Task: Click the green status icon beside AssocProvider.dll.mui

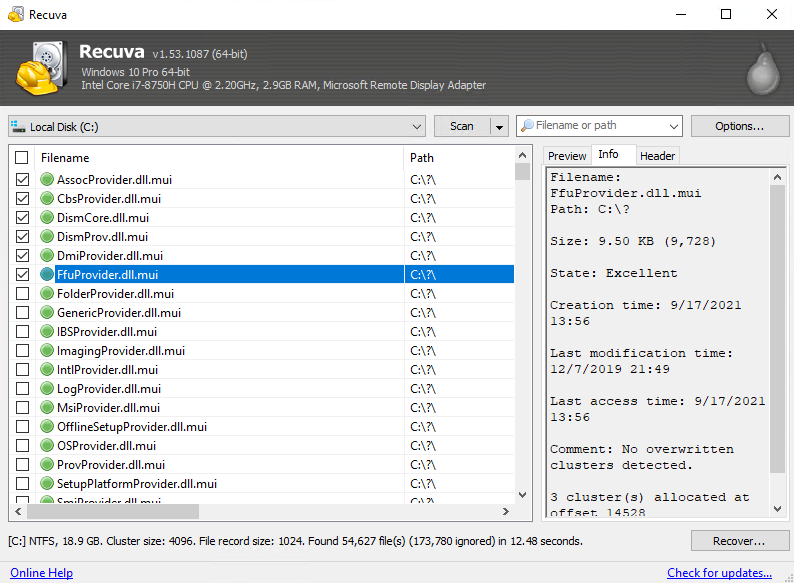Action: 47,179
